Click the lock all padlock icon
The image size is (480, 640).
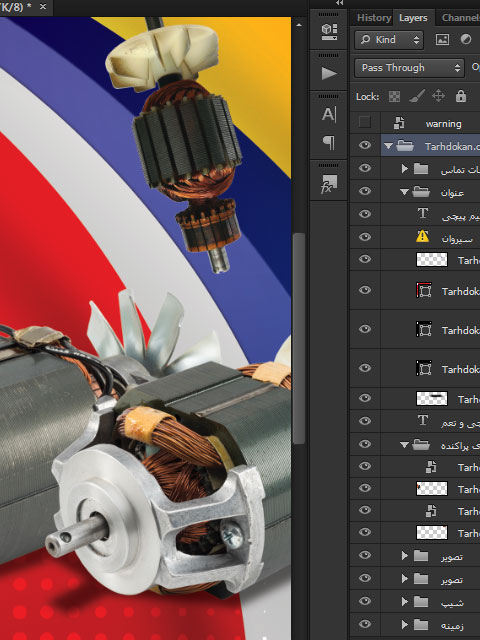461,96
